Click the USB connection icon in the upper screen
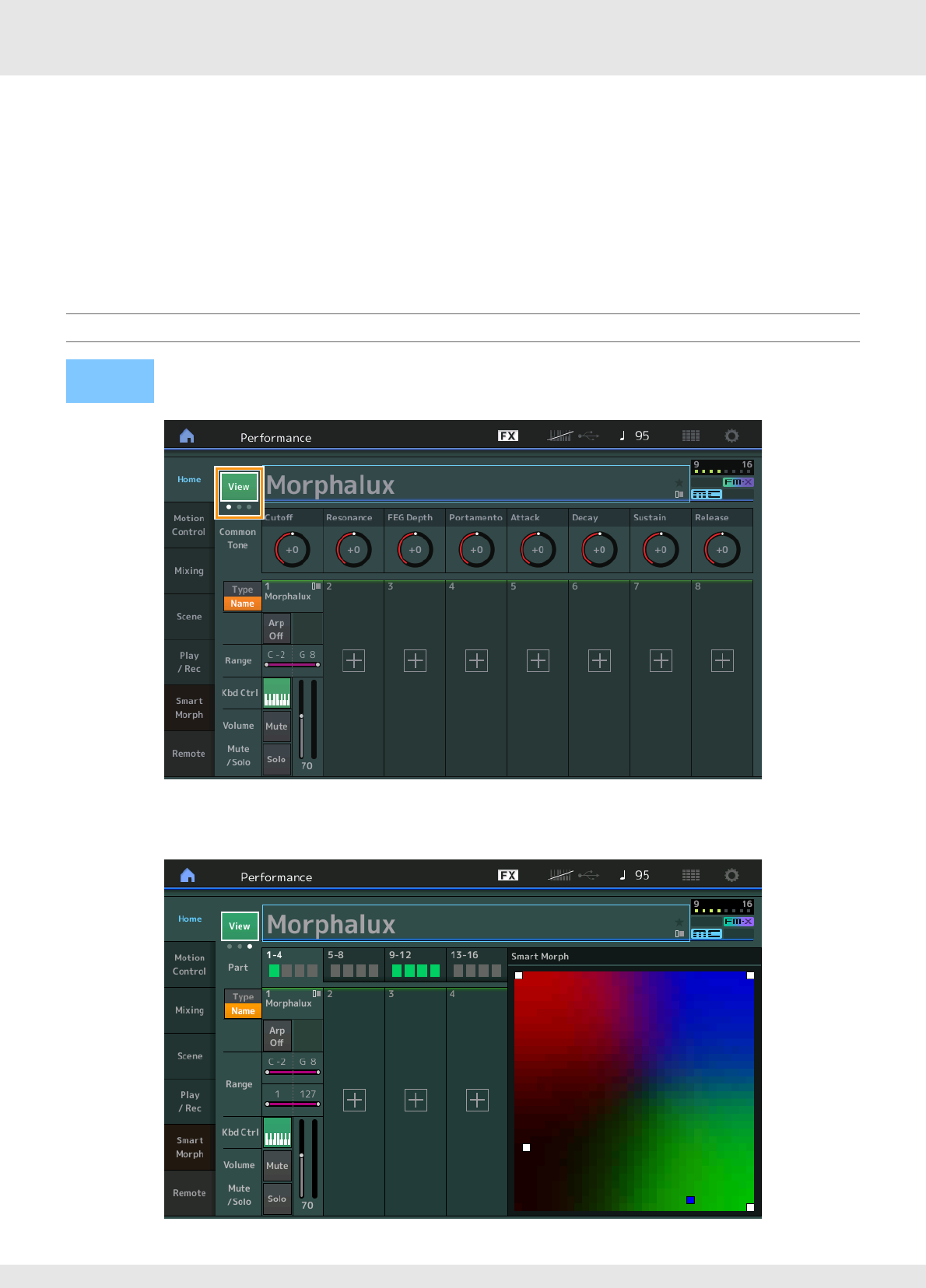Screen dimensions: 926x1288 tap(589, 436)
